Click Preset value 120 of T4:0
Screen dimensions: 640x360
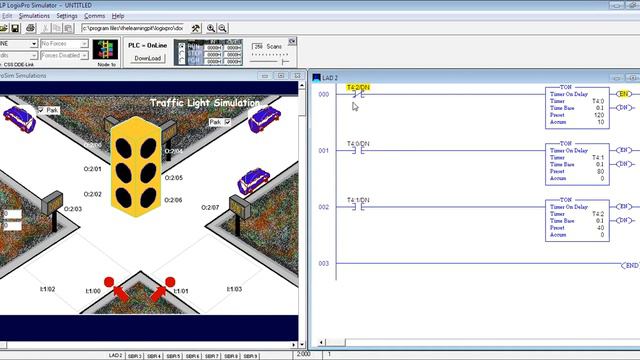coord(599,115)
